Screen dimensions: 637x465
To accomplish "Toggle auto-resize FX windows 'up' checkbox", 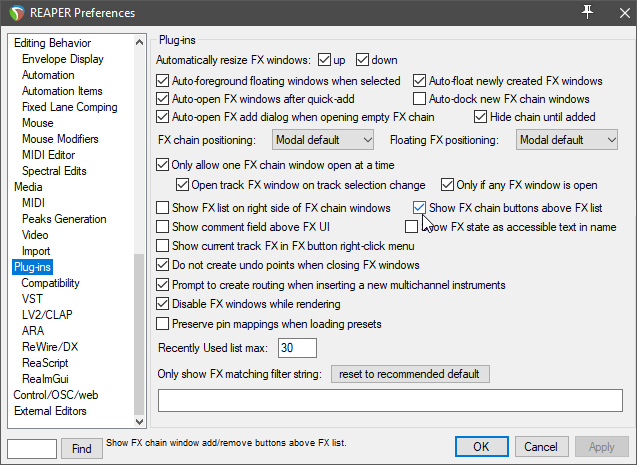I will (325, 61).
